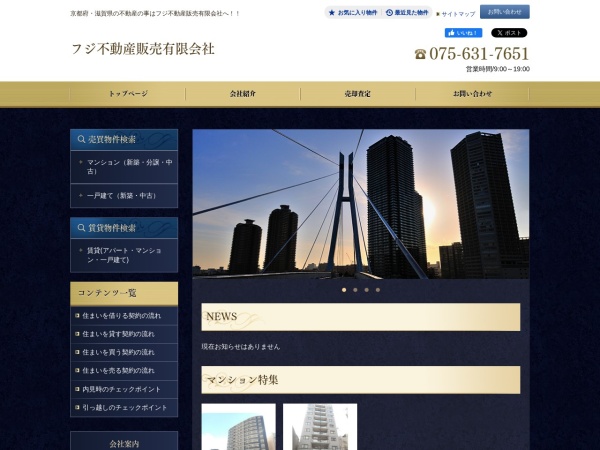Click the telephone icon beside phone number
Viewport: 600px width, 450px height.
[x=420, y=54]
